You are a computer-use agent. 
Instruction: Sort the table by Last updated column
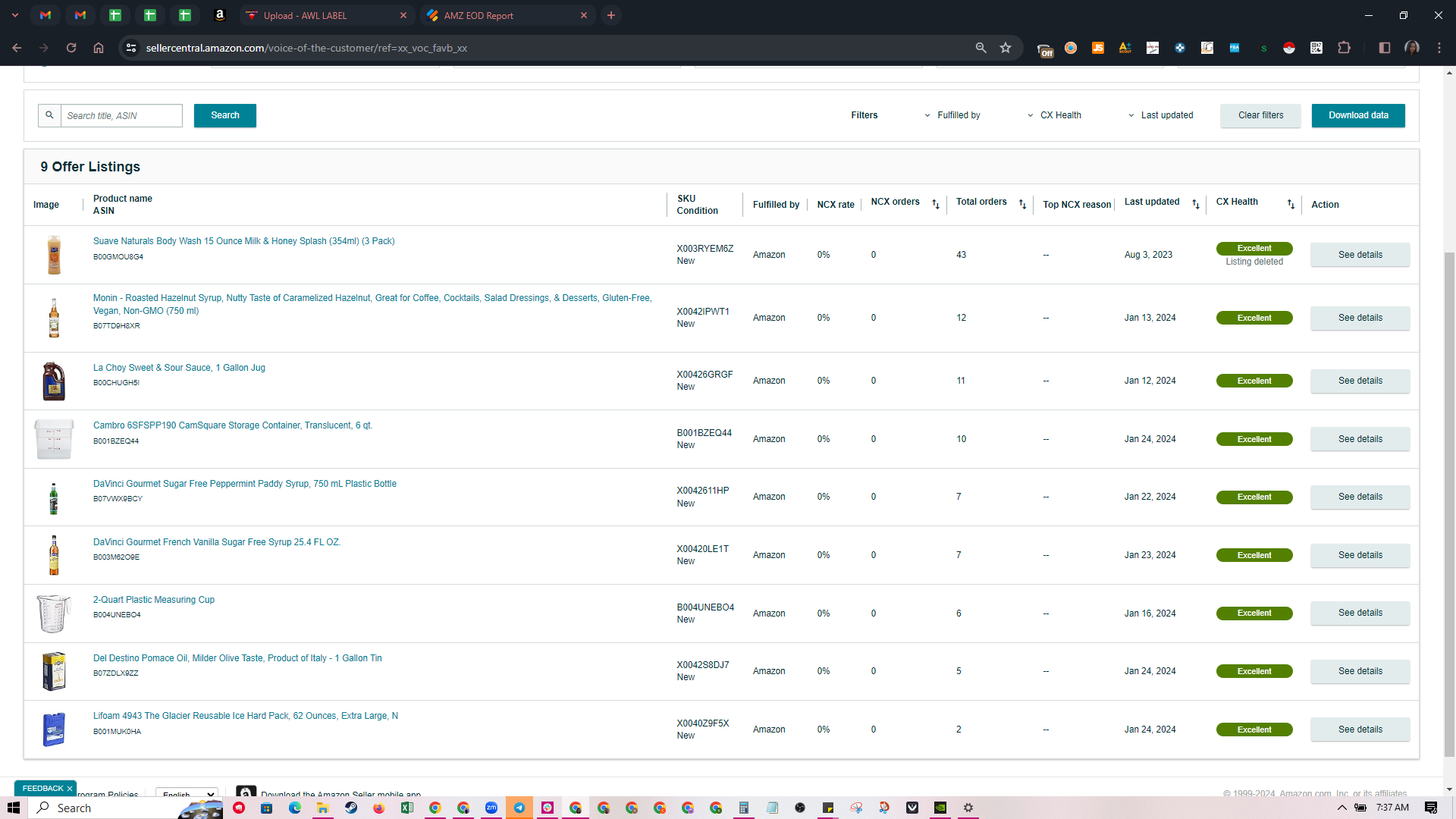click(x=1196, y=205)
